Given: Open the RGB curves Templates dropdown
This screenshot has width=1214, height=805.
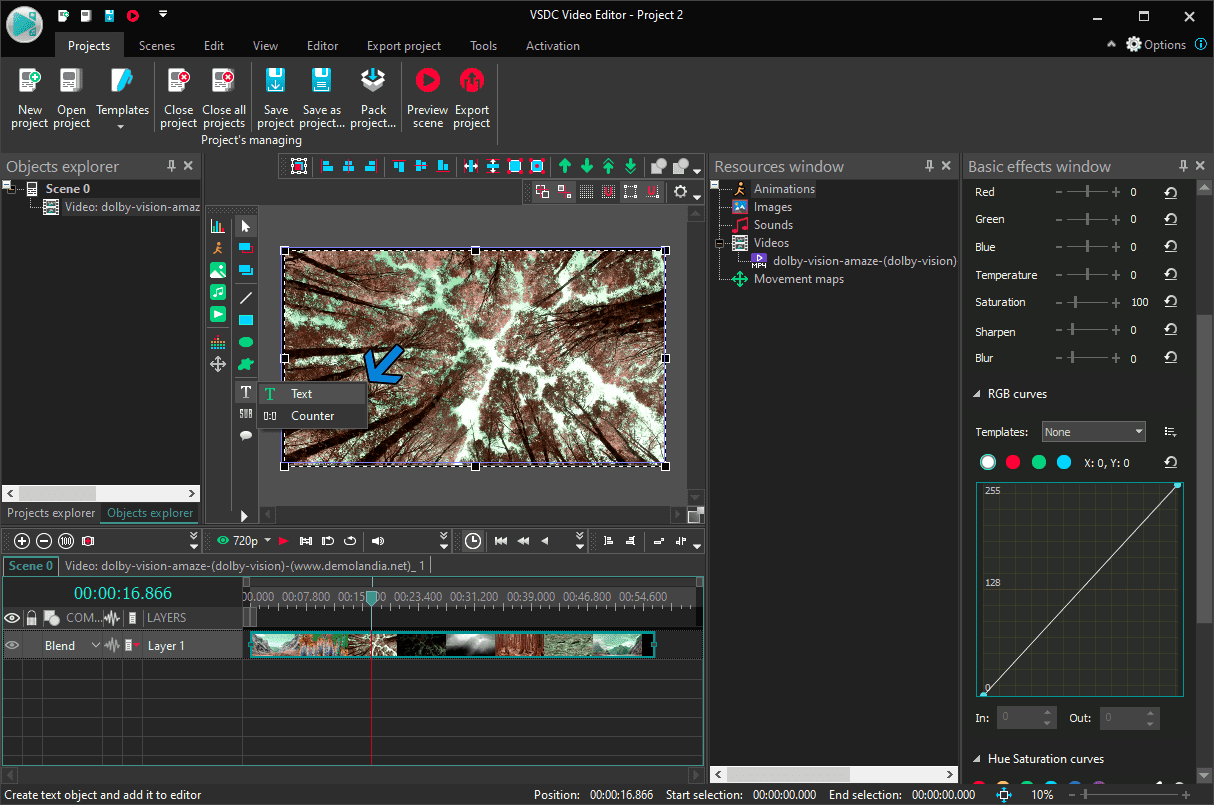Looking at the screenshot, I should [x=1094, y=432].
